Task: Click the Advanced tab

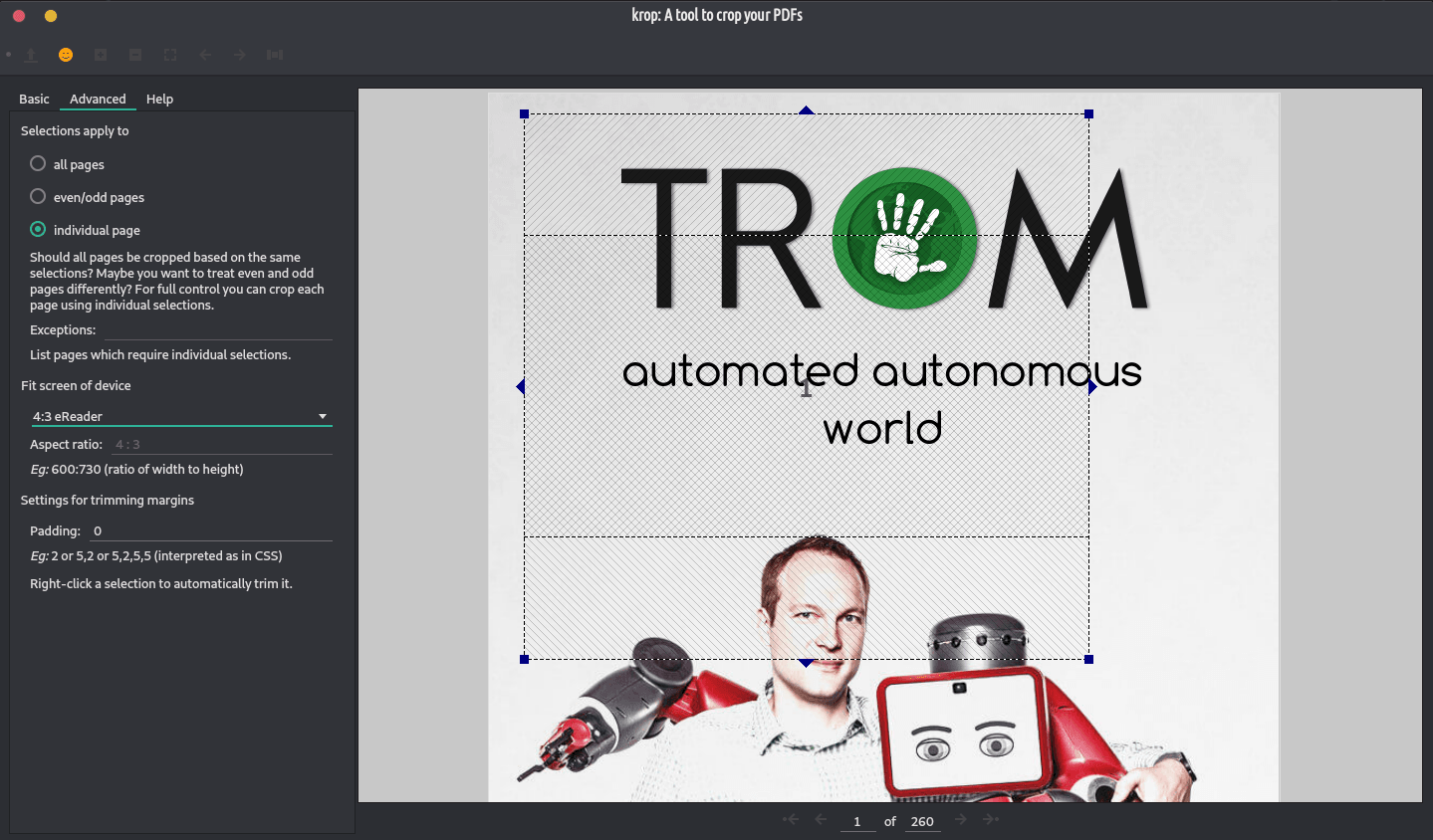Action: (x=98, y=99)
